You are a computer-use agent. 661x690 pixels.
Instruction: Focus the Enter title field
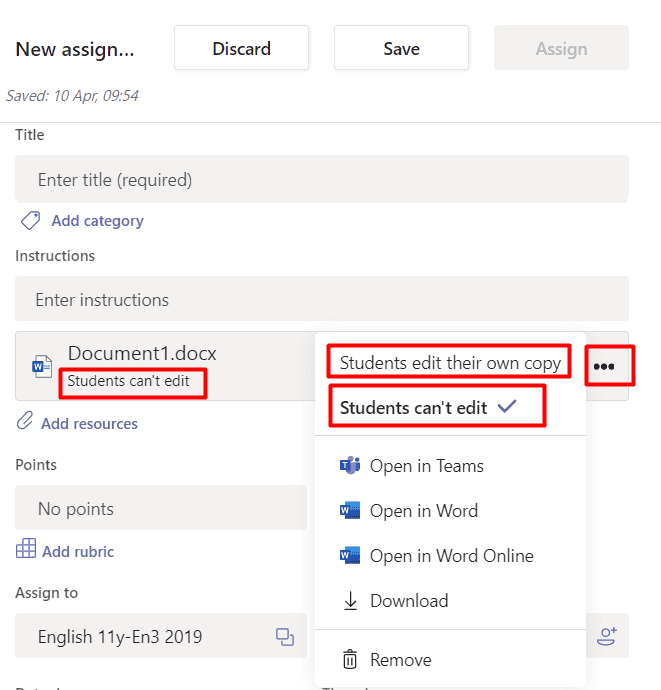322,179
